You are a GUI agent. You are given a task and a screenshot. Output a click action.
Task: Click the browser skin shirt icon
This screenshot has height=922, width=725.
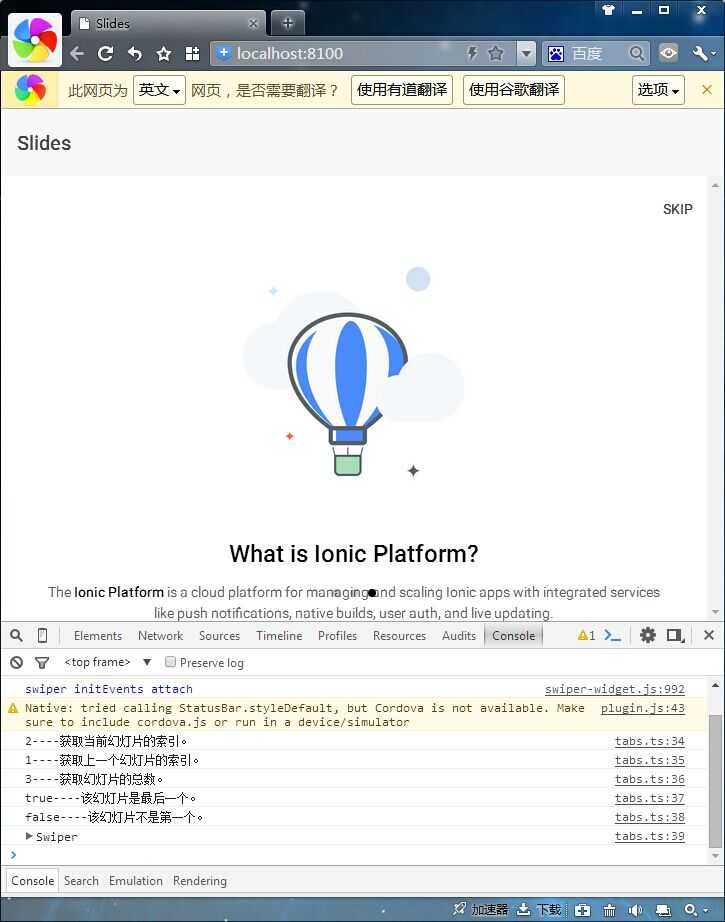(608, 9)
